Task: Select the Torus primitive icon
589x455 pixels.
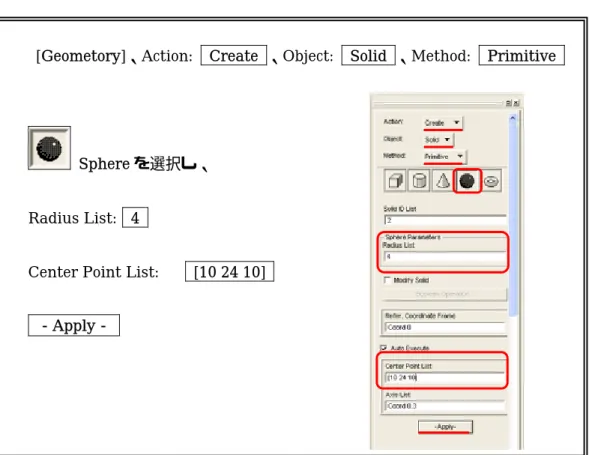Action: tap(491, 181)
